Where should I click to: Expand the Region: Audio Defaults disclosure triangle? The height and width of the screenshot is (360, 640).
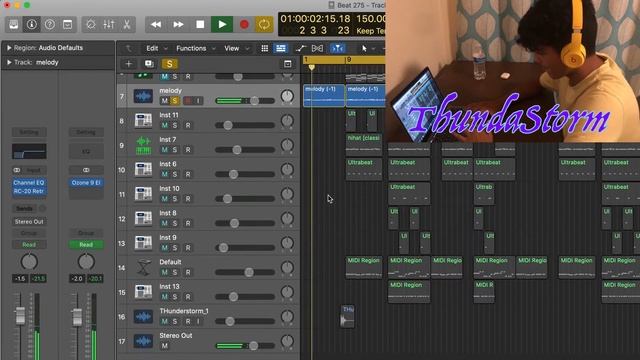click(x=9, y=48)
